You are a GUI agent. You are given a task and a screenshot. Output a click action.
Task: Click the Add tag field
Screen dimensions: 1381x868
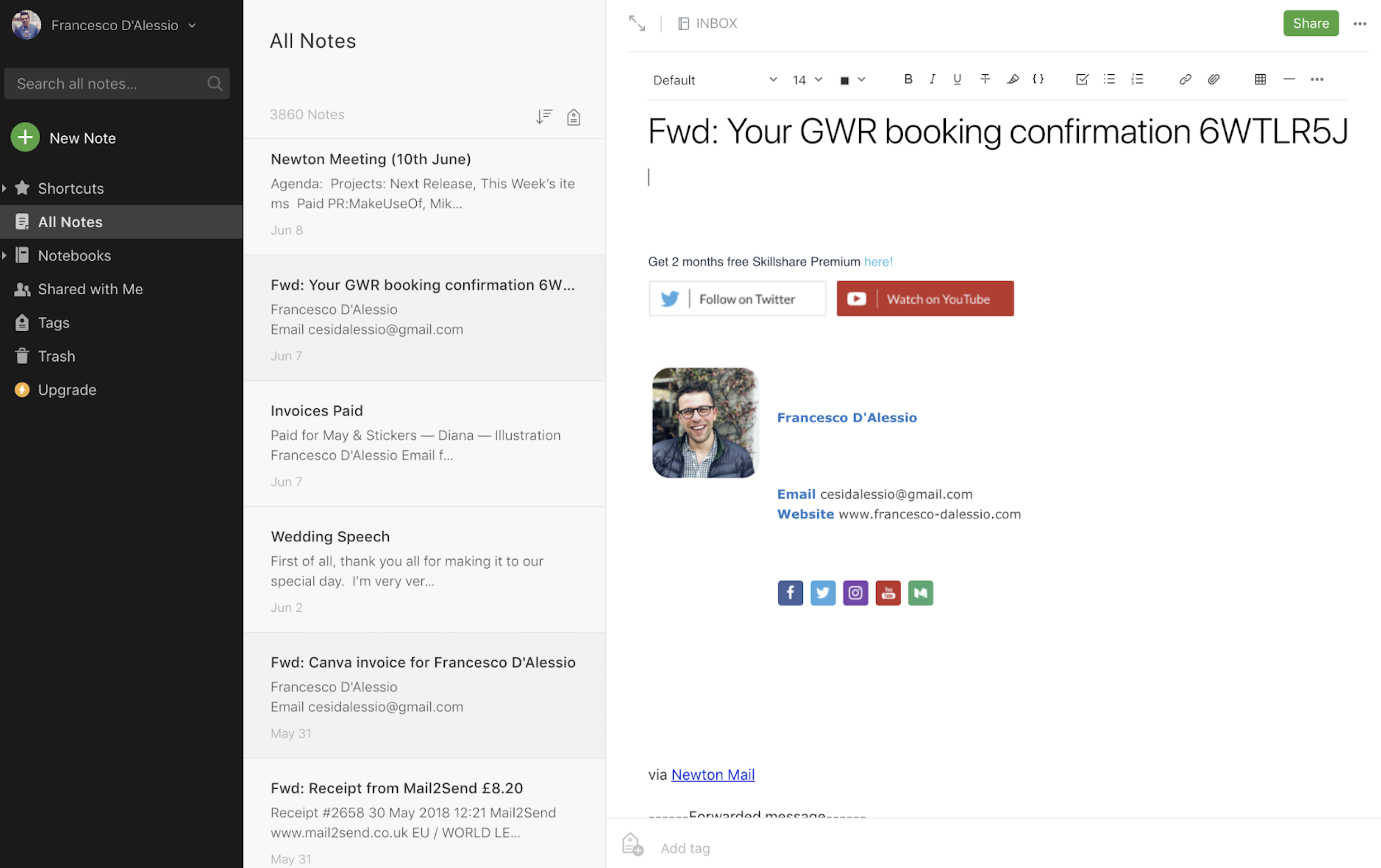pyautogui.click(x=685, y=848)
